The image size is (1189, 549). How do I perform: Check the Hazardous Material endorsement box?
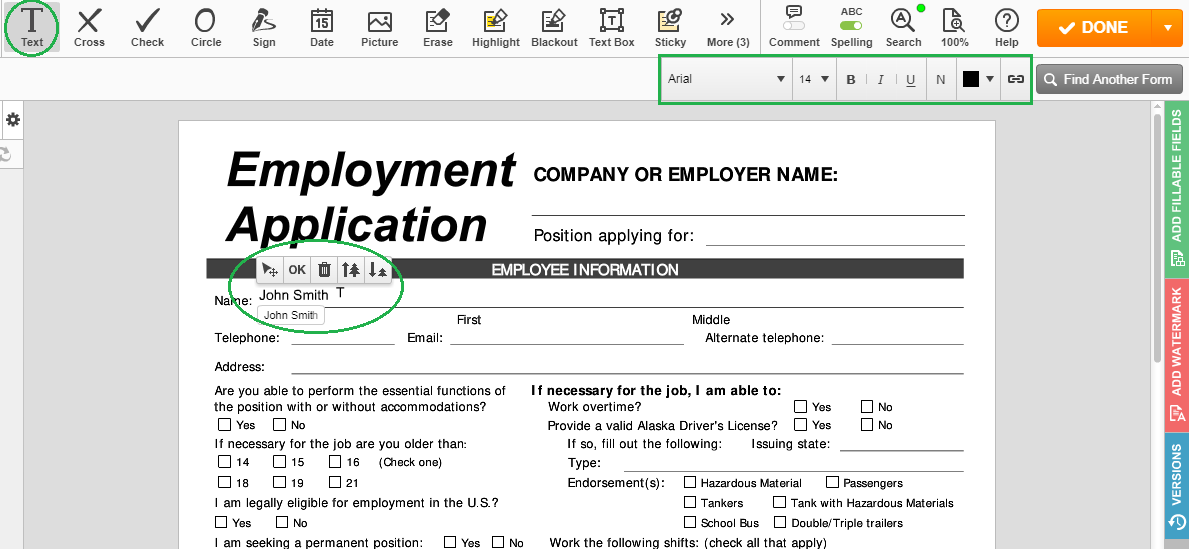(x=690, y=482)
